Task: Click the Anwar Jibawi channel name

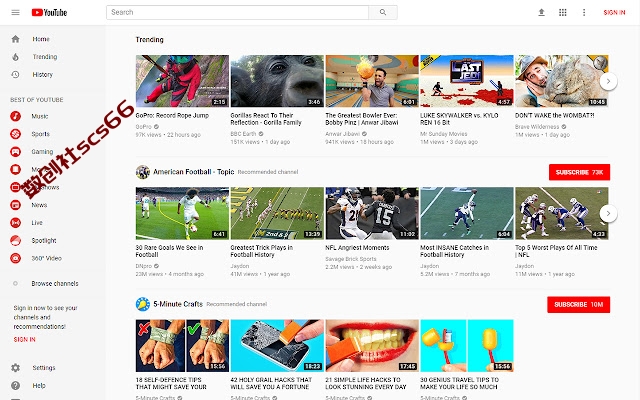Action: pos(342,134)
